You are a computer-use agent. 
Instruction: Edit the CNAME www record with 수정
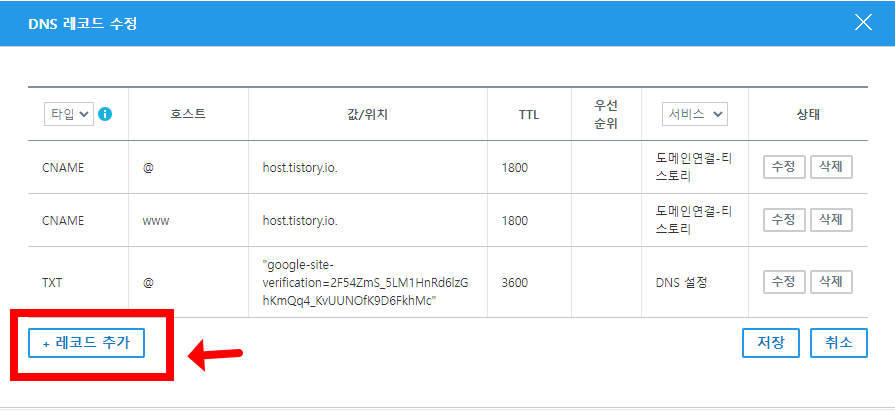[784, 220]
